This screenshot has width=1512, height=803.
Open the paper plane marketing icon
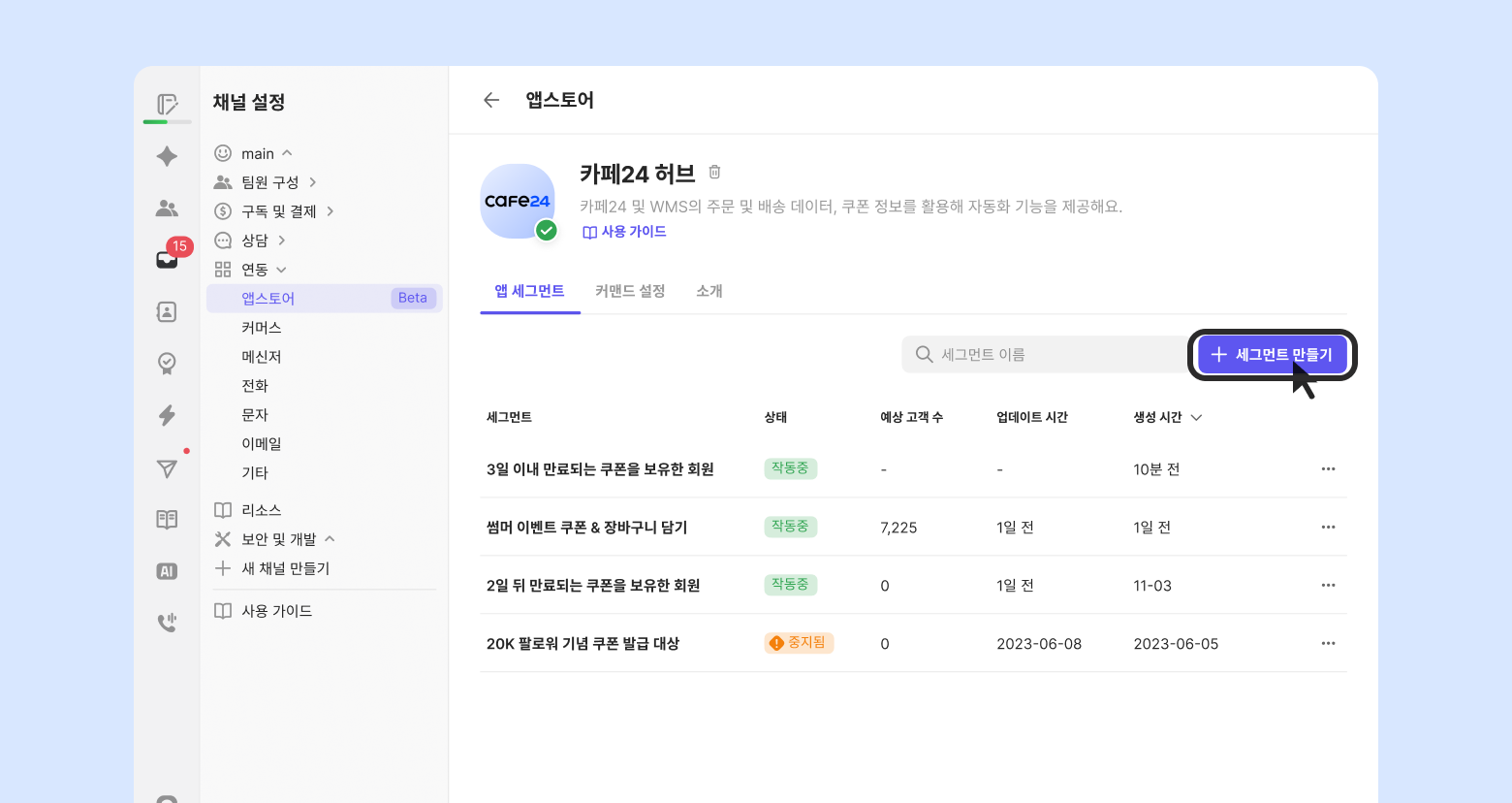pyautogui.click(x=167, y=468)
